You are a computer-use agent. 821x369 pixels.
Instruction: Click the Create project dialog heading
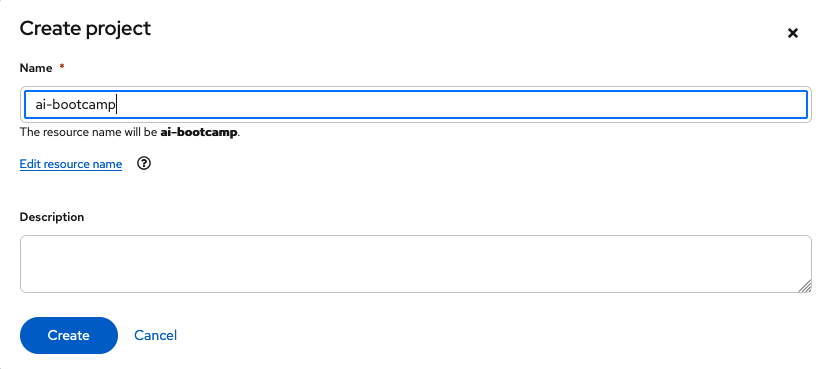(x=85, y=28)
